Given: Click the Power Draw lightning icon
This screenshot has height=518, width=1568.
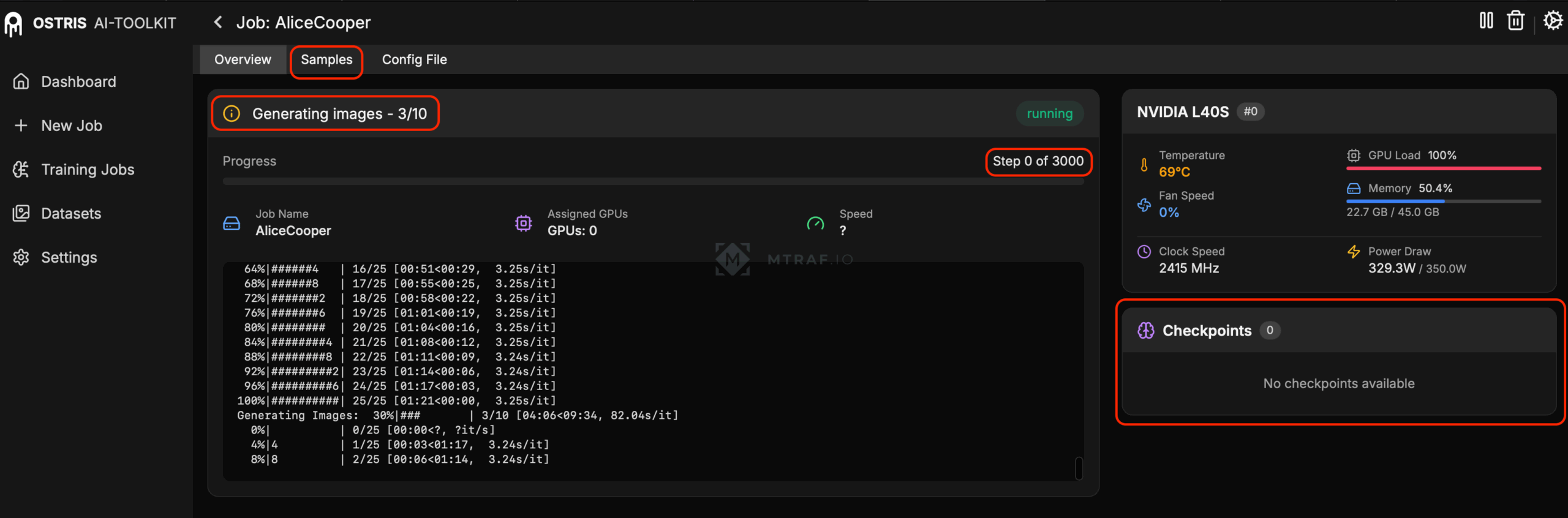Looking at the screenshot, I should pyautogui.click(x=1353, y=252).
